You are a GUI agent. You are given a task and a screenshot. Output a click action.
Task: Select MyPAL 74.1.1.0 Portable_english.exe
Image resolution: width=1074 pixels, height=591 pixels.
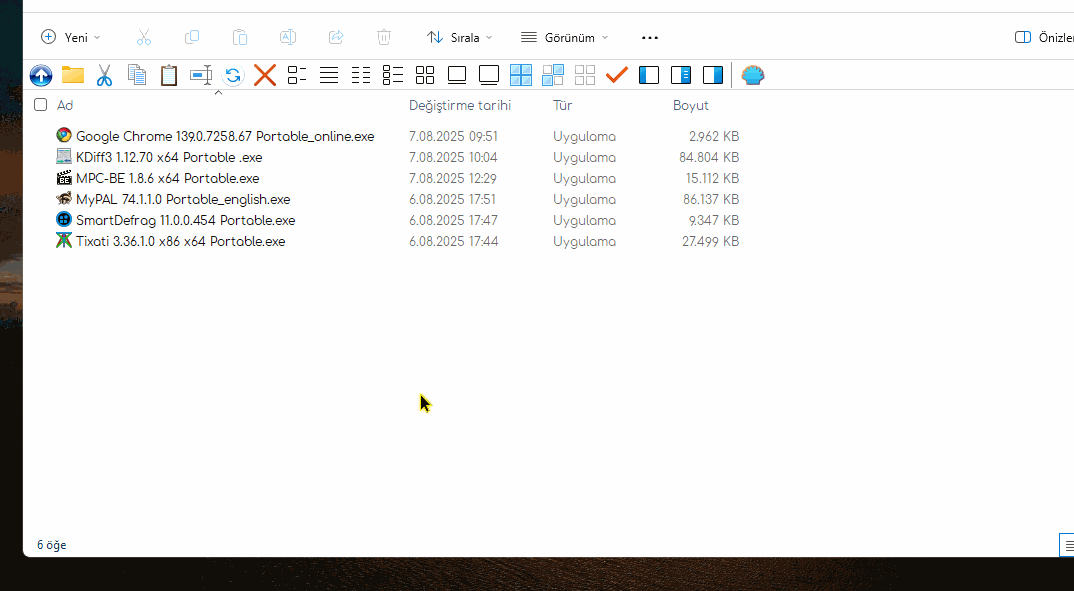[x=183, y=199]
